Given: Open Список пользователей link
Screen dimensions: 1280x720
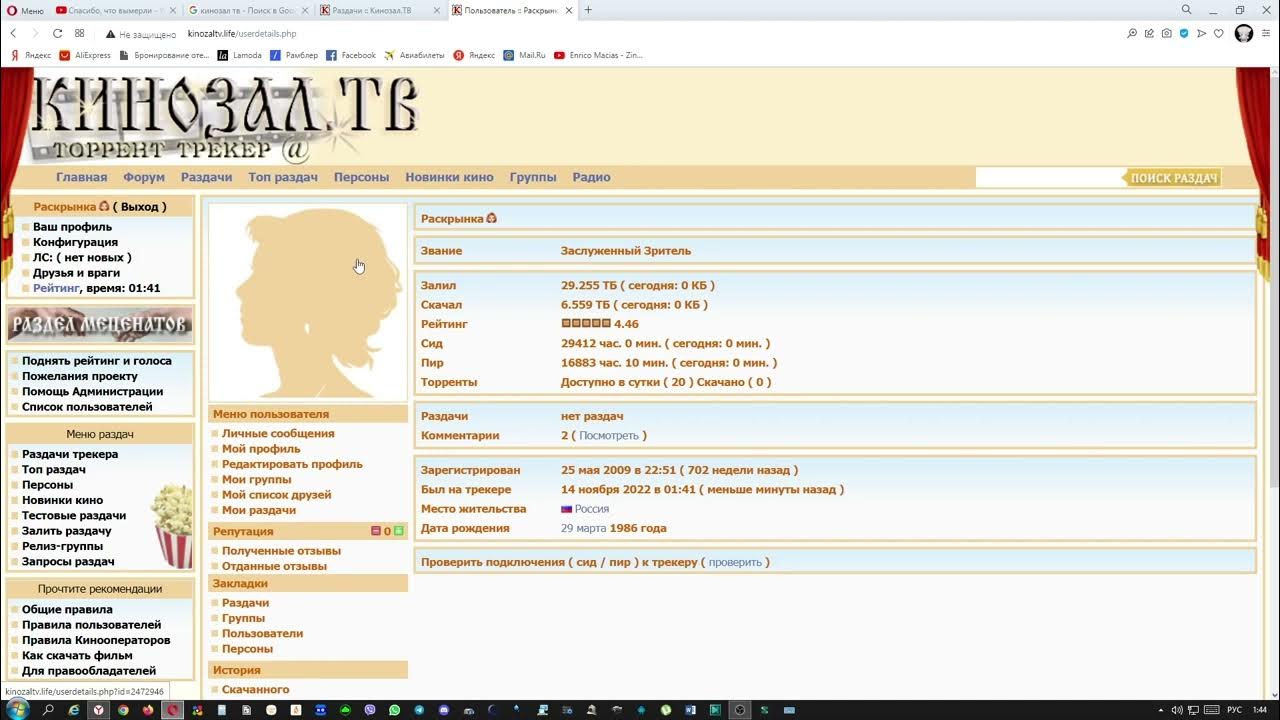Looking at the screenshot, I should (87, 407).
